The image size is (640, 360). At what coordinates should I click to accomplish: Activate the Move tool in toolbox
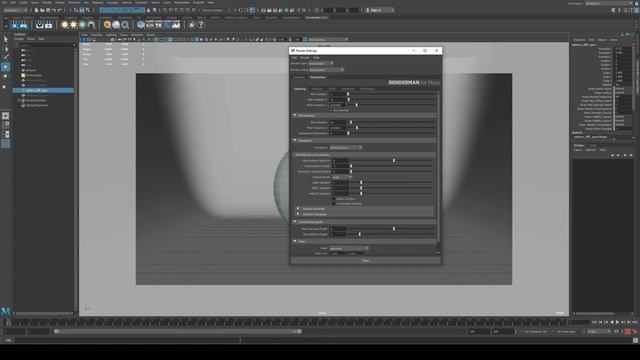[x=5, y=67]
